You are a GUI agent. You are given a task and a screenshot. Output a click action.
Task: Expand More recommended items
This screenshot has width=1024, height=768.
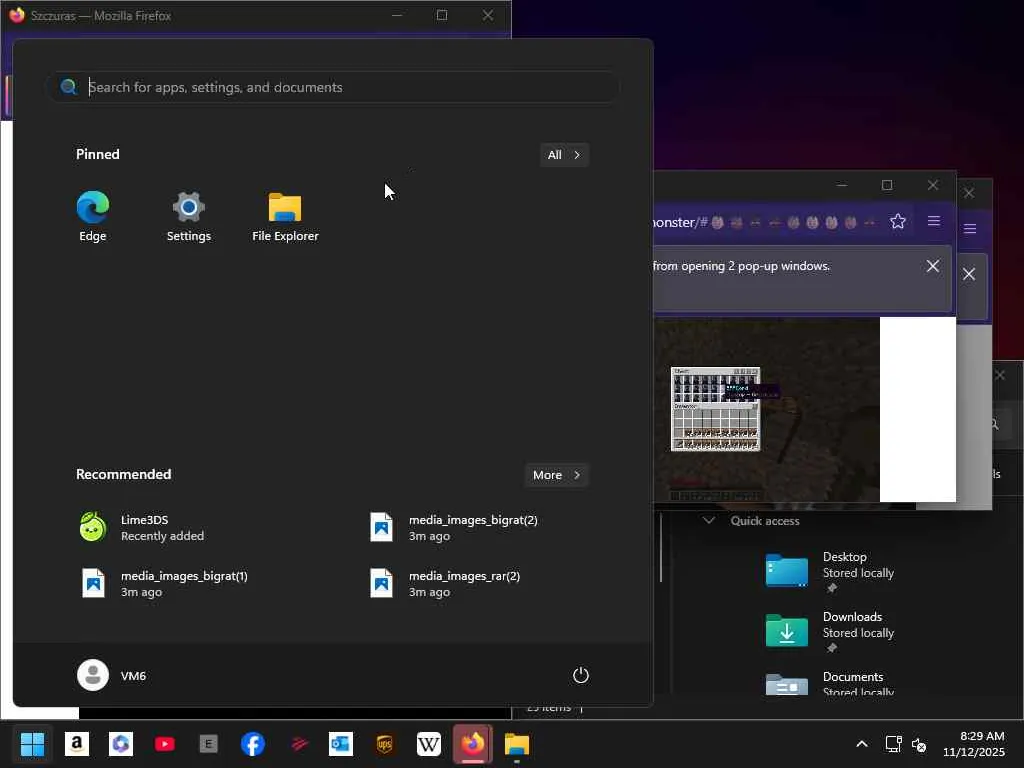(x=556, y=475)
